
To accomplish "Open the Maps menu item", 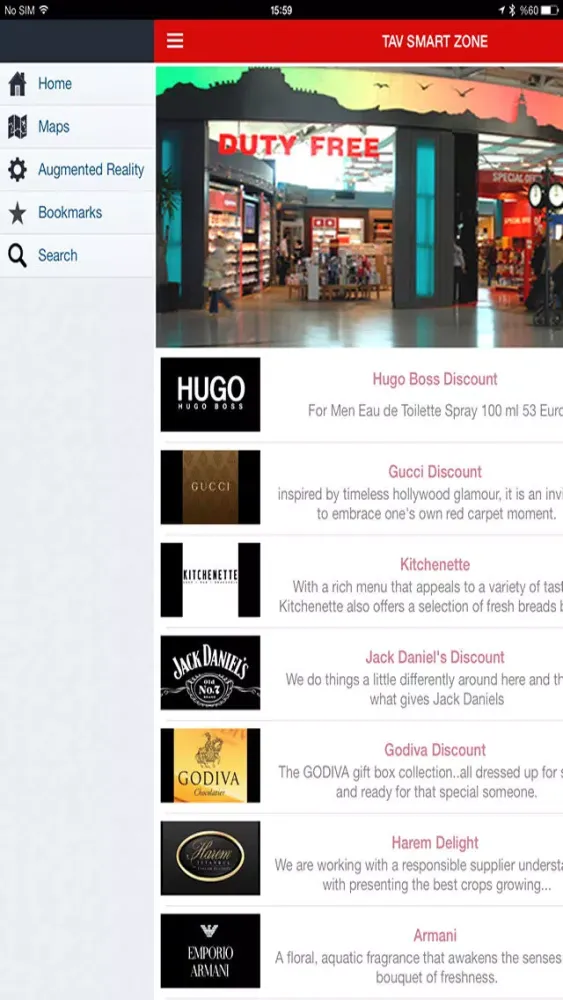I will click(x=77, y=127).
